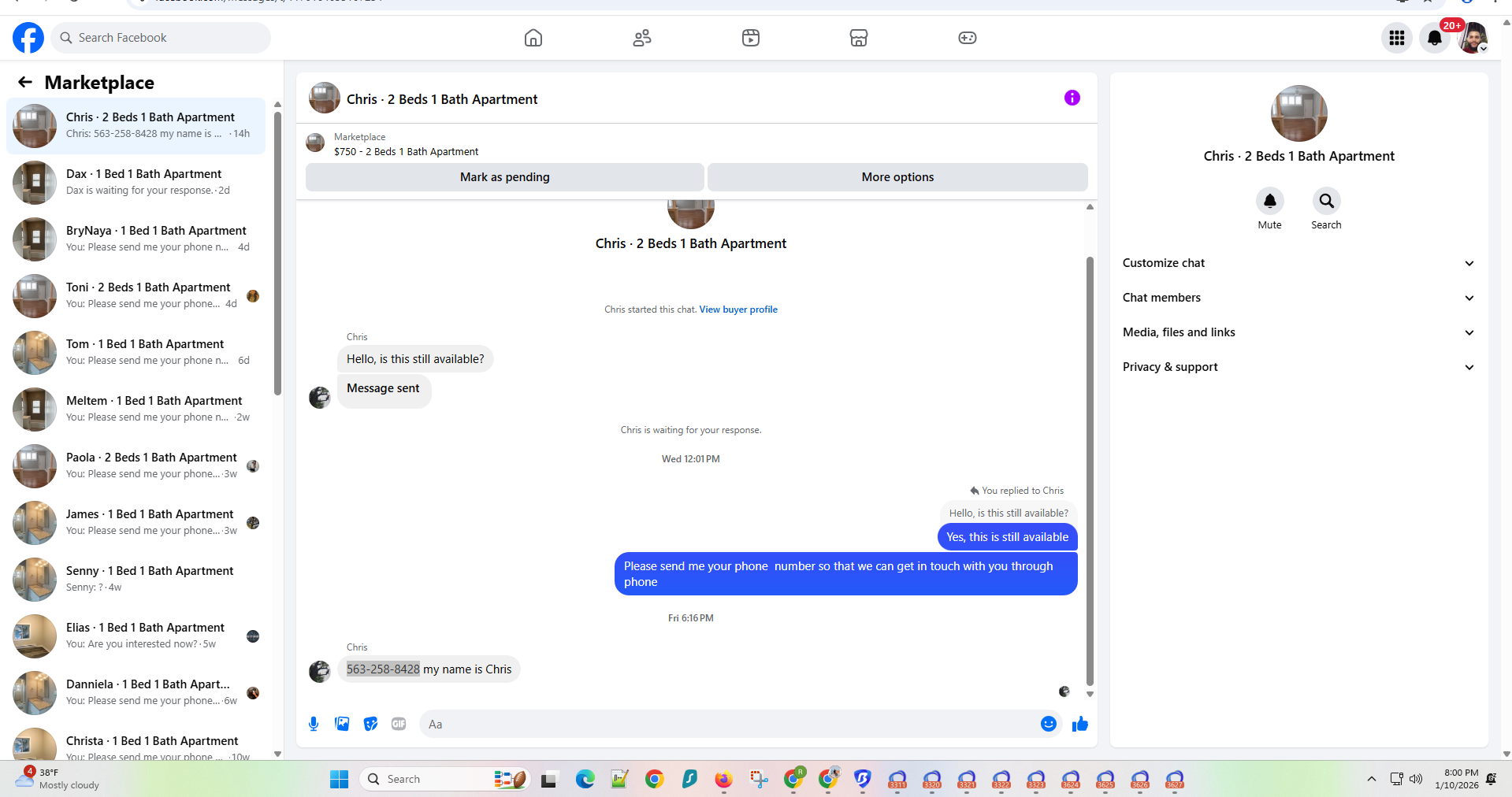Screen dimensions: 1512x797
Task: Open the emoji picker in message box
Action: coord(1048,724)
